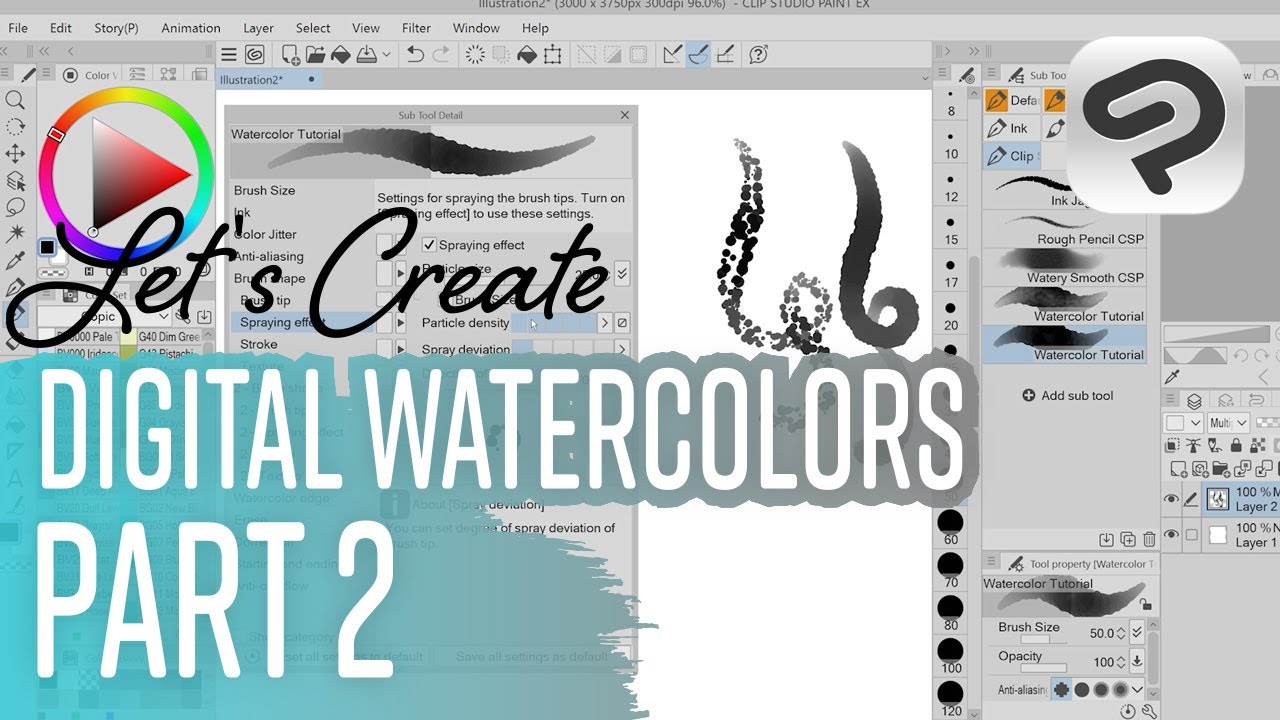This screenshot has height=720, width=1280.
Task: Open the Filter menu
Action: 416,28
